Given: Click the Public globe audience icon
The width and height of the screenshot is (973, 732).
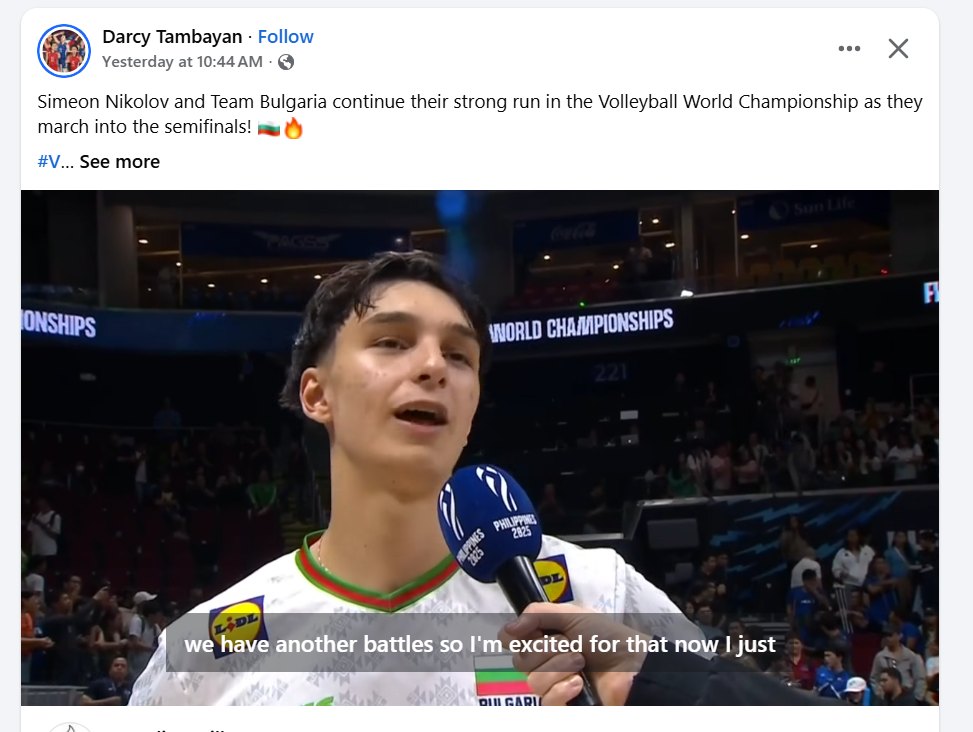Looking at the screenshot, I should pos(286,62).
